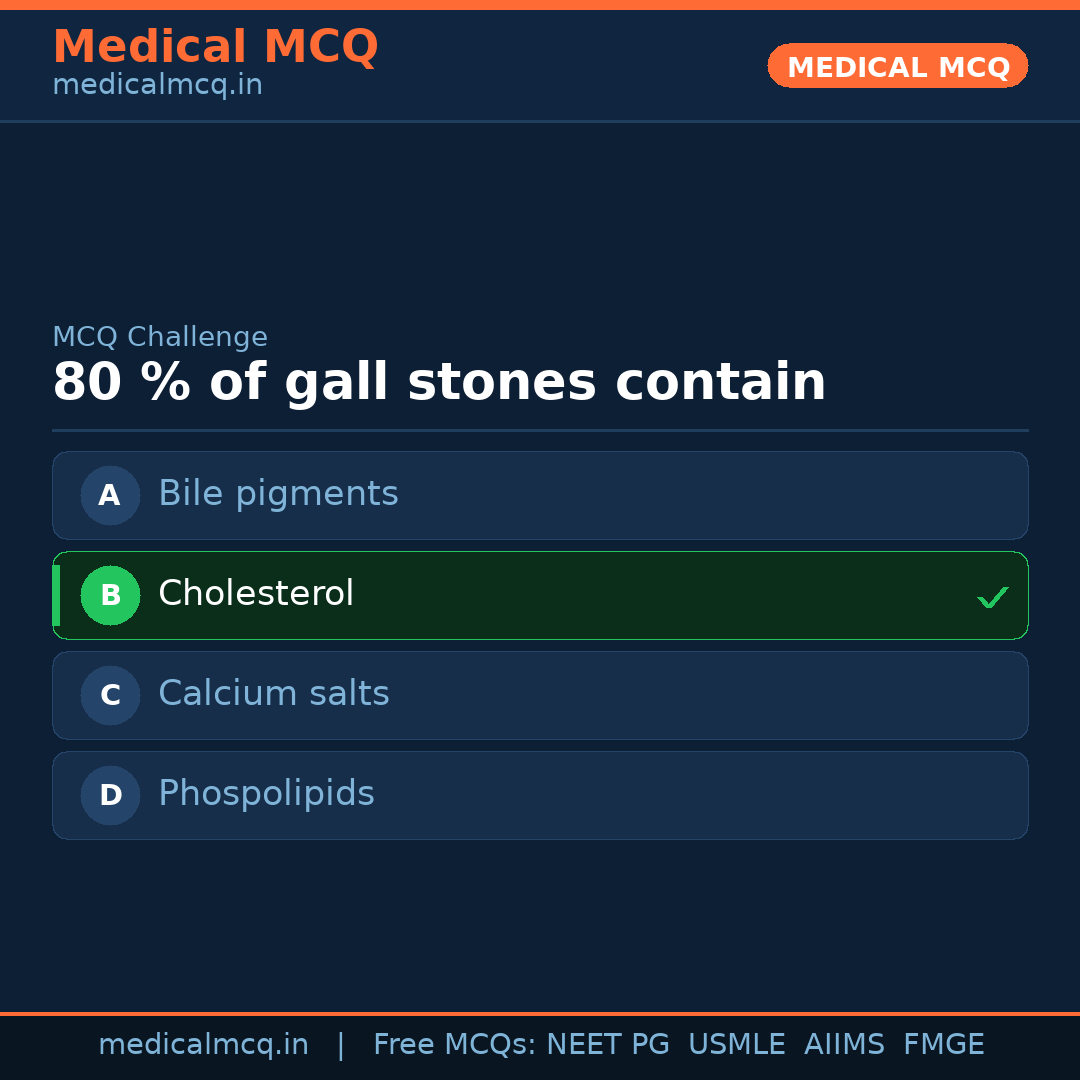
Task: Click the Free MCQs label in footer
Action: point(455,1045)
